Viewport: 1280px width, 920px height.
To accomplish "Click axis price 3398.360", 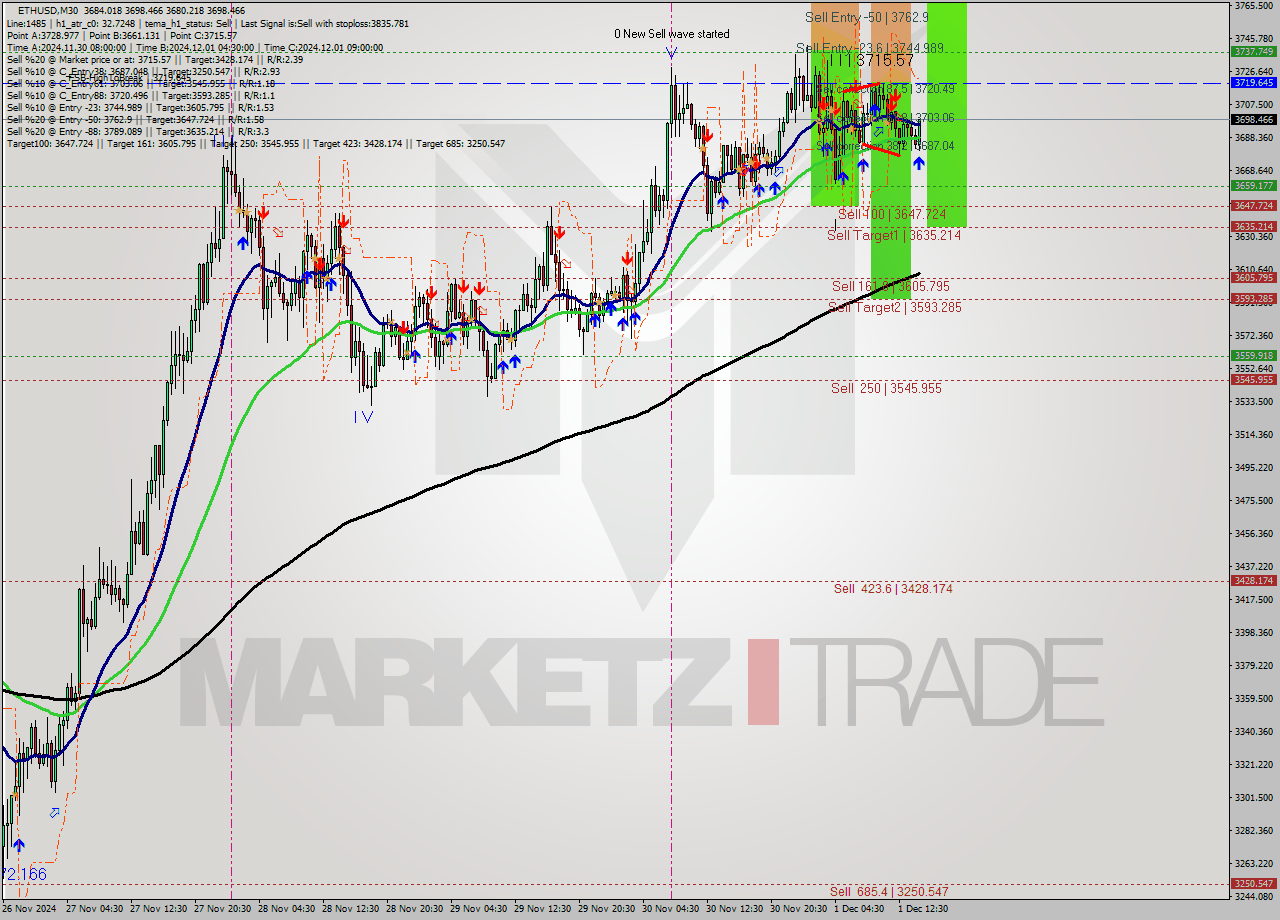I will pos(1253,633).
